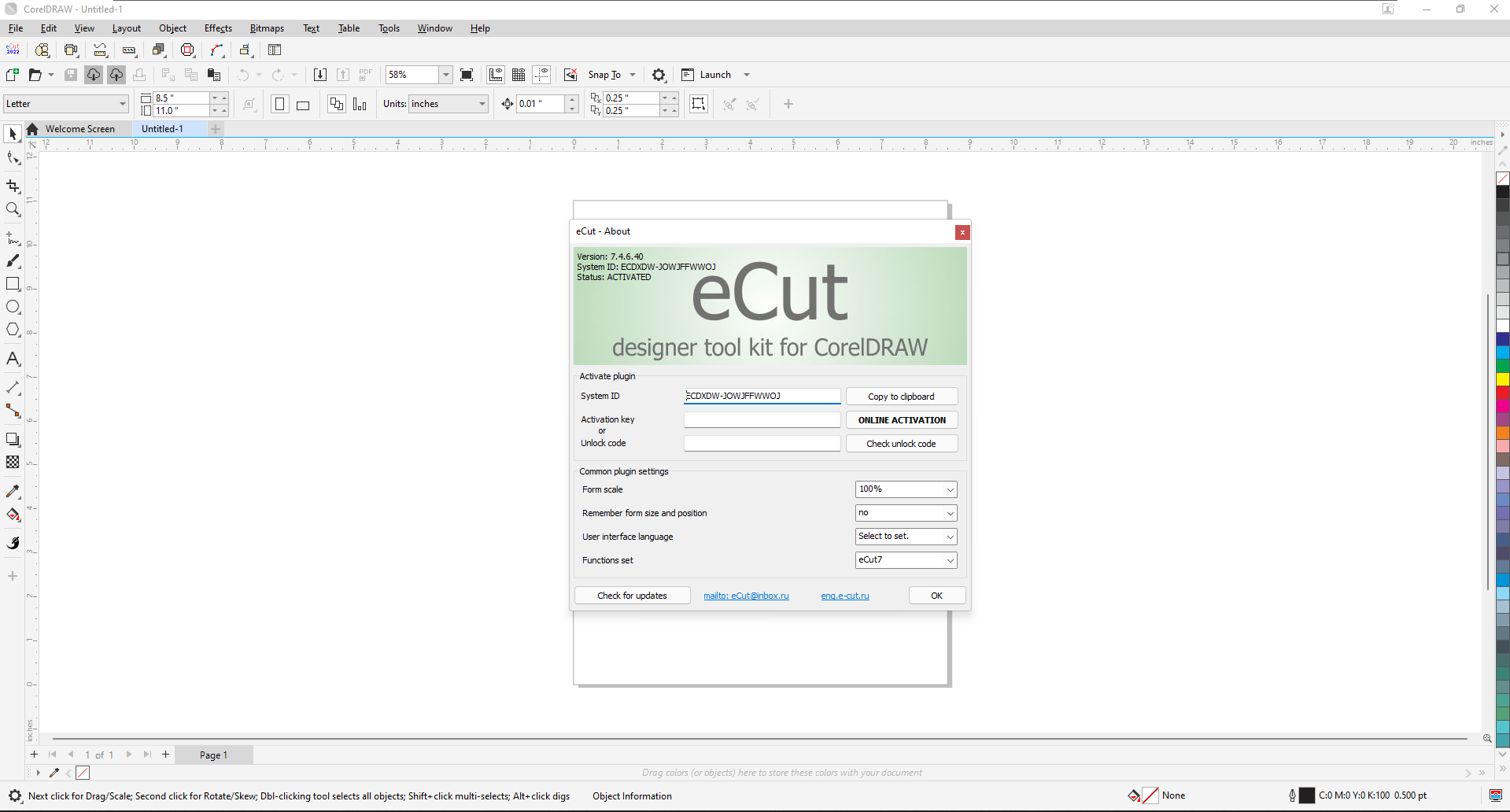Switch to the Welcome Screen tab
Screen dimensions: 1510x812
79,129
